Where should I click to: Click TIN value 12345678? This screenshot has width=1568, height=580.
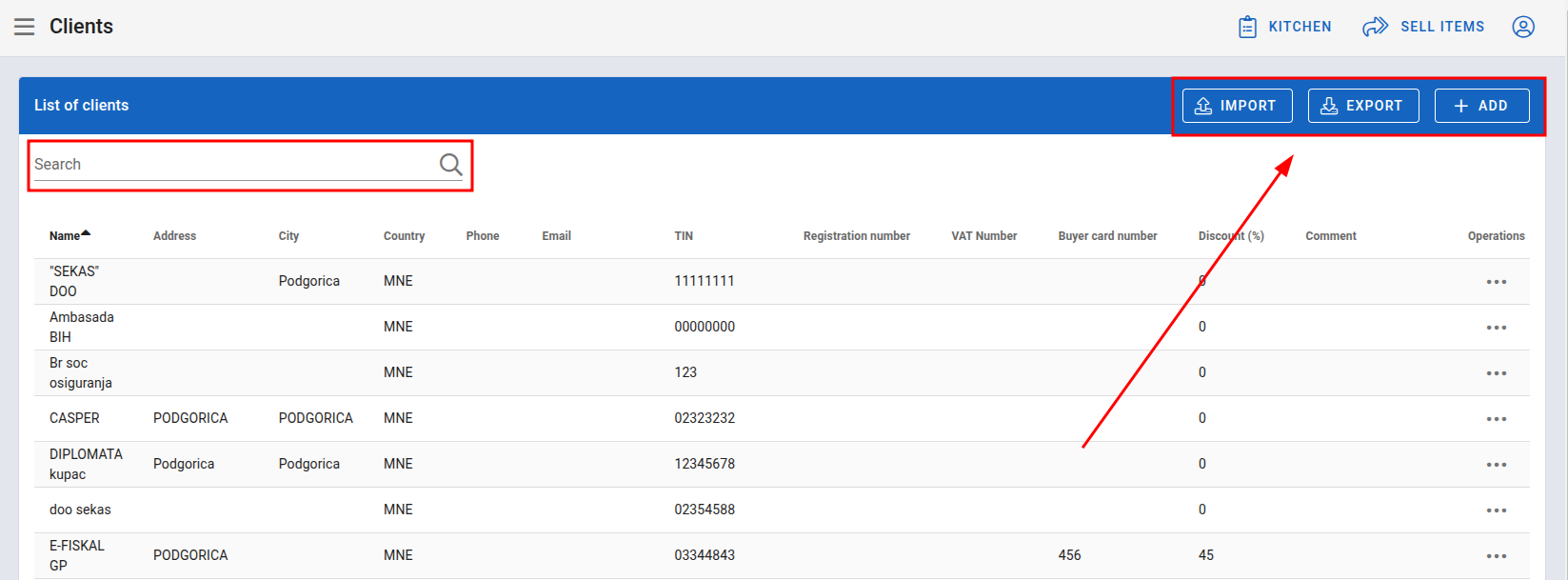pos(705,464)
